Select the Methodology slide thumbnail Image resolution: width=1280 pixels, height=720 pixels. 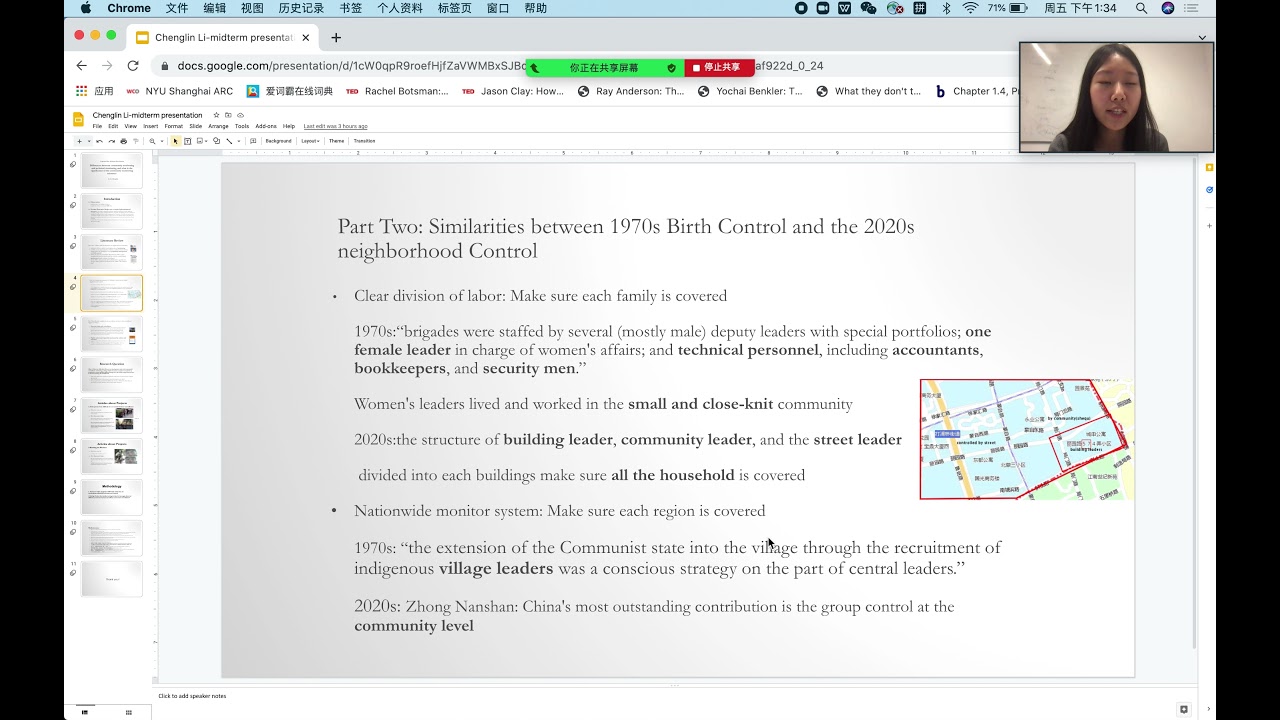(111, 497)
